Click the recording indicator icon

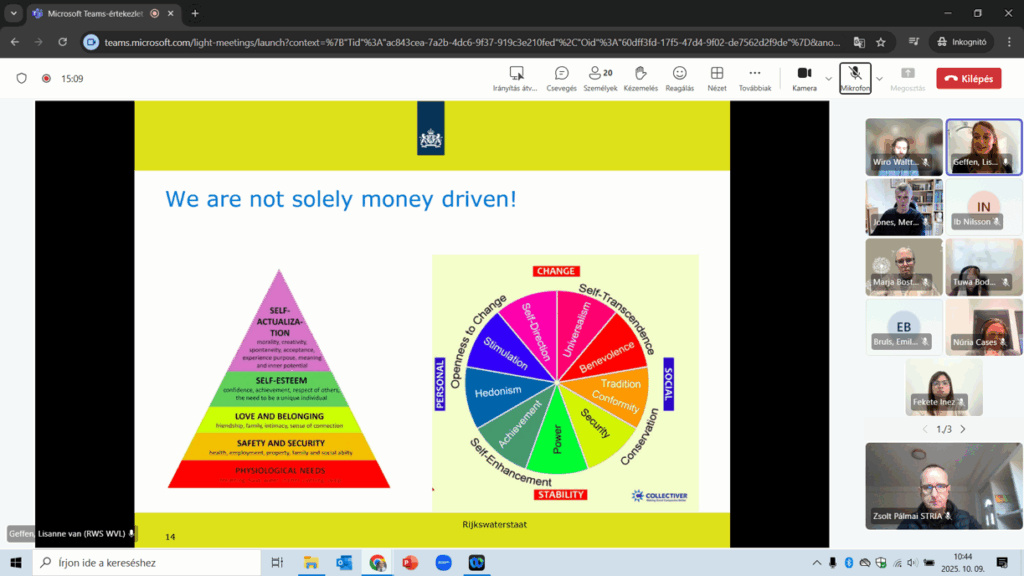click(x=46, y=78)
